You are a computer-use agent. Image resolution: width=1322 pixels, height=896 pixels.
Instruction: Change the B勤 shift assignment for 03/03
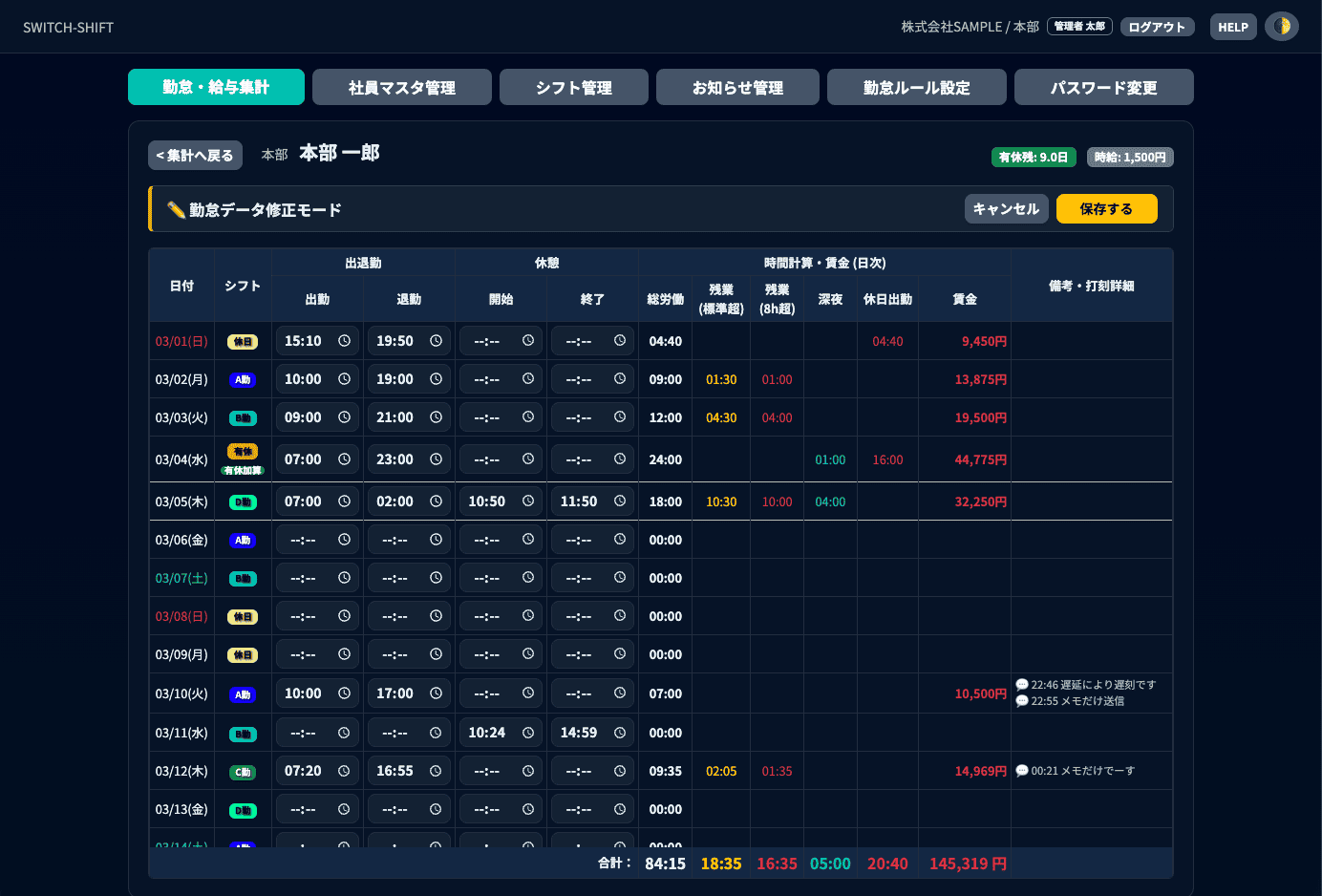(x=243, y=416)
